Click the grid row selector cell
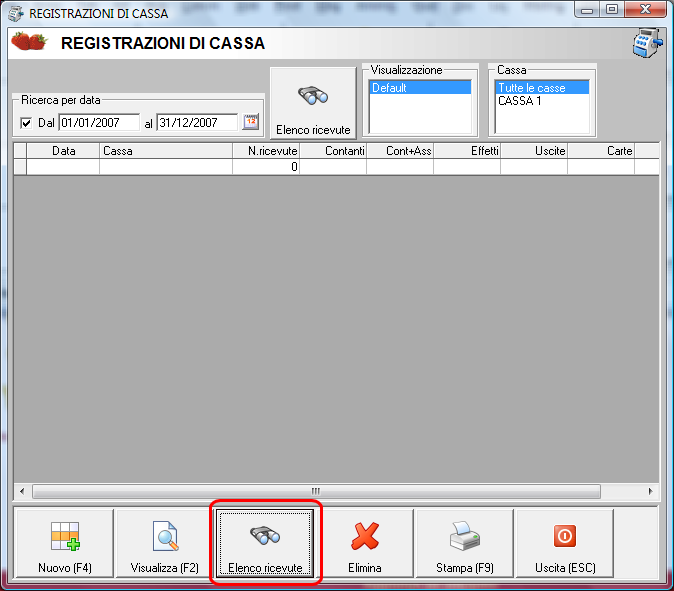This screenshot has width=674, height=591. tap(20, 167)
